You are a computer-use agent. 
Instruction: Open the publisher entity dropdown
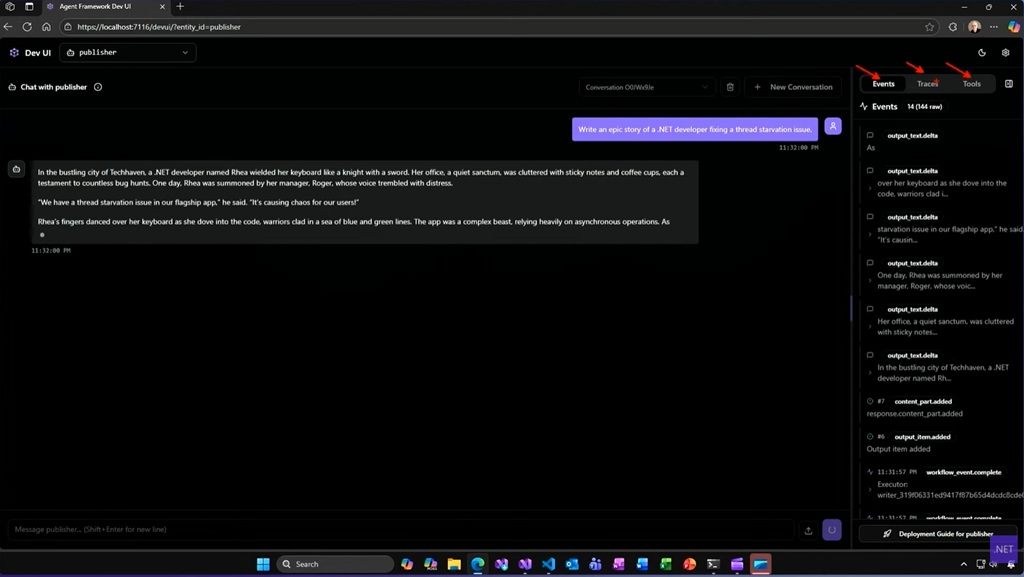click(x=128, y=52)
